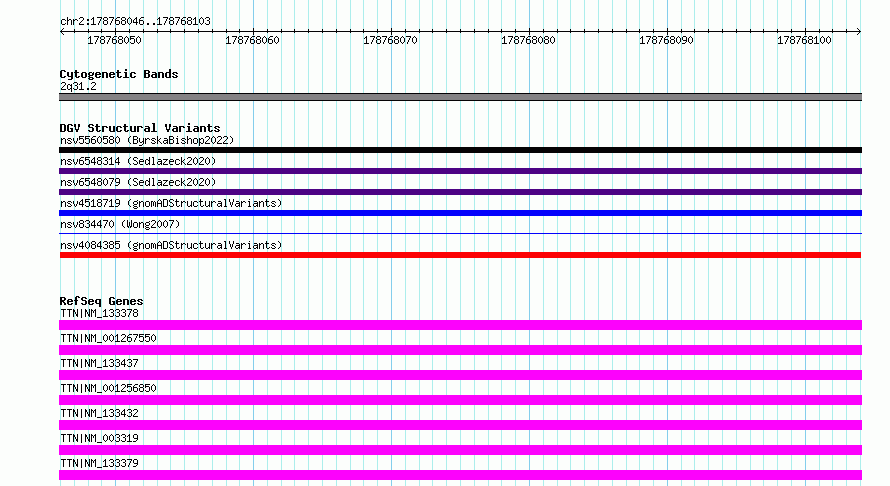Select the magenta TTN|NM_001267550 gene bar
Viewport: 890px width, 486px height.
460,350
